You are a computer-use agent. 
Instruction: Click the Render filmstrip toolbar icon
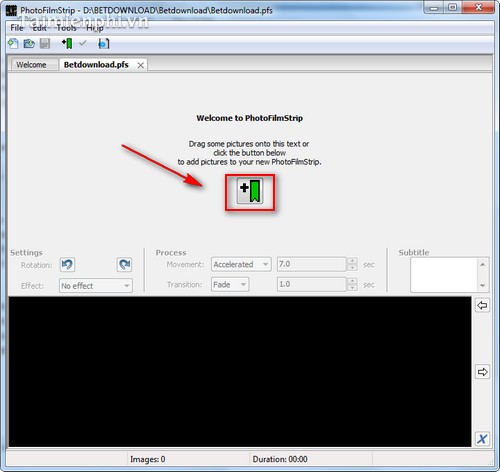(x=104, y=44)
